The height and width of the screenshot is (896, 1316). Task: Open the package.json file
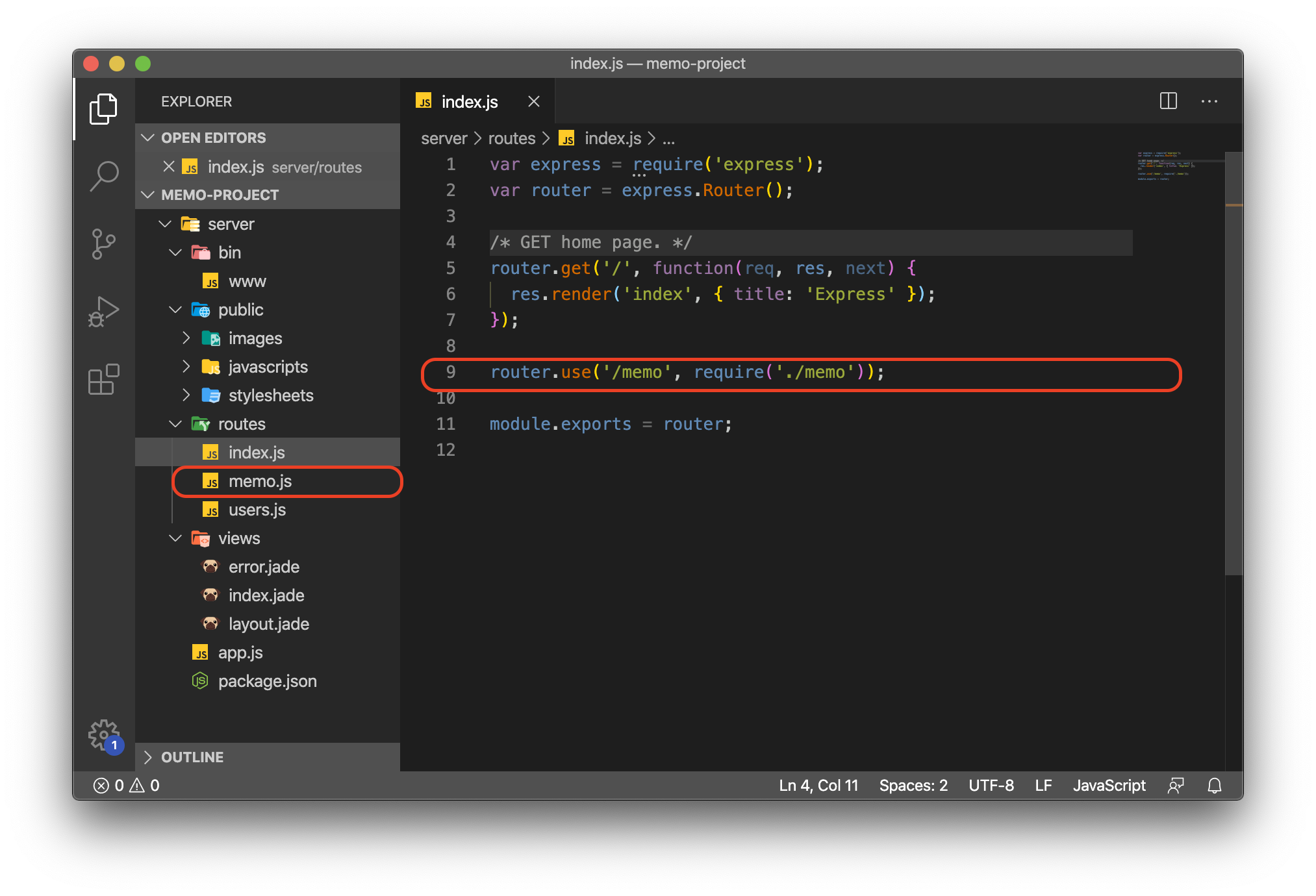coord(267,681)
